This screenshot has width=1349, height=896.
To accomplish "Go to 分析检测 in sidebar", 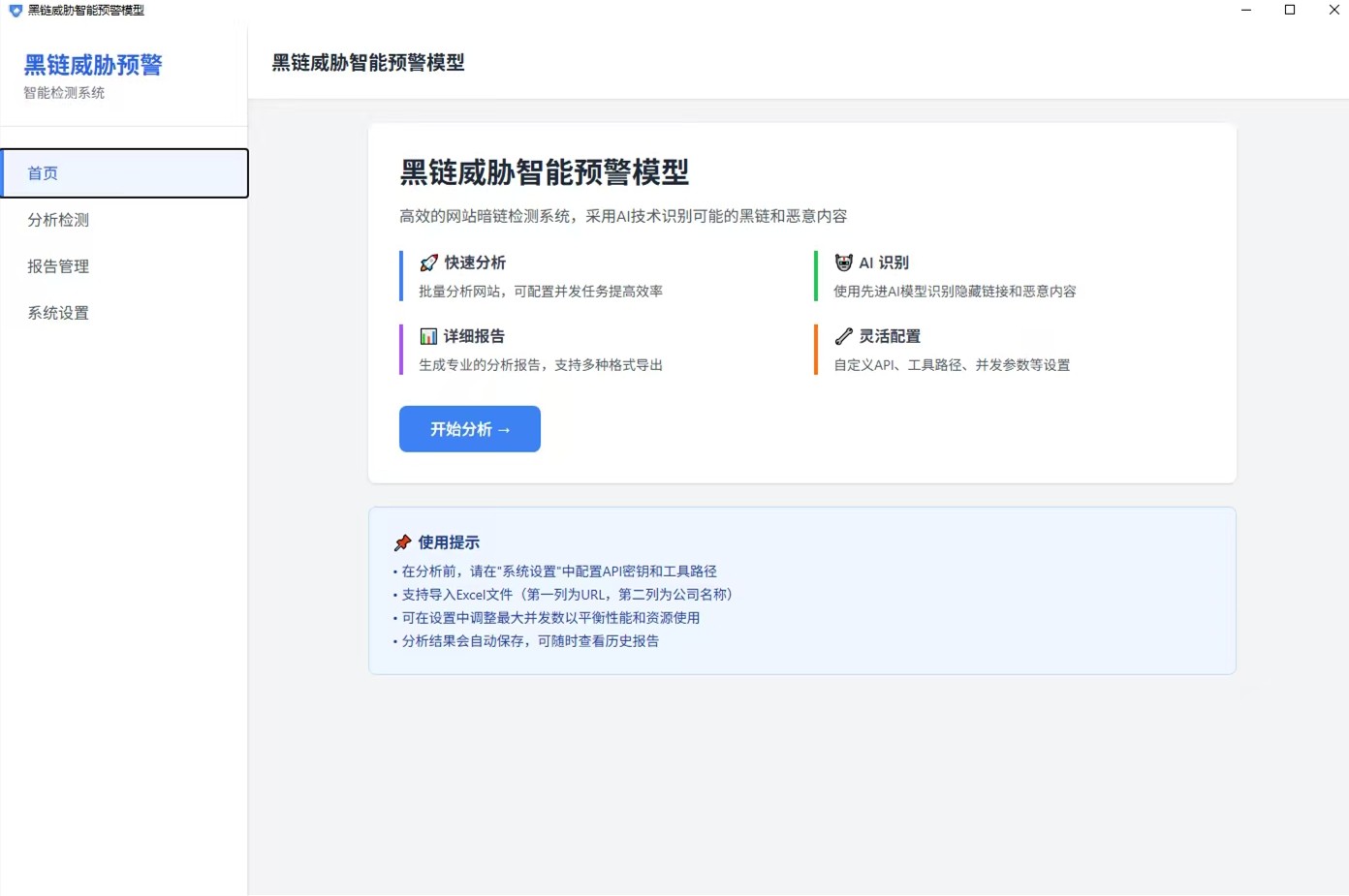I will [x=124, y=220].
